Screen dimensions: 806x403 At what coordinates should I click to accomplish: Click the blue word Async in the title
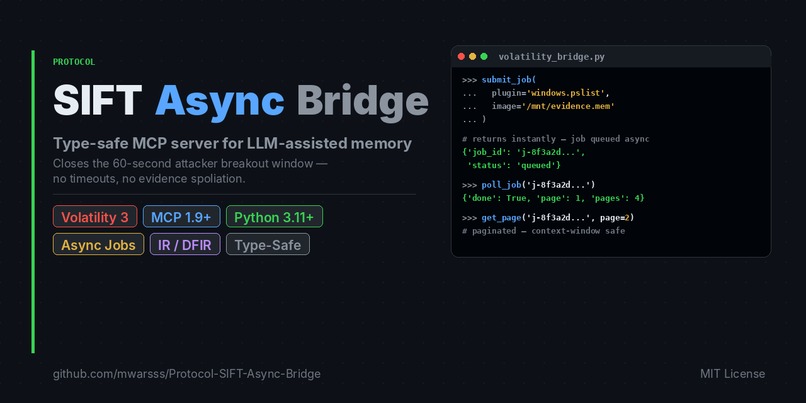(x=219, y=102)
